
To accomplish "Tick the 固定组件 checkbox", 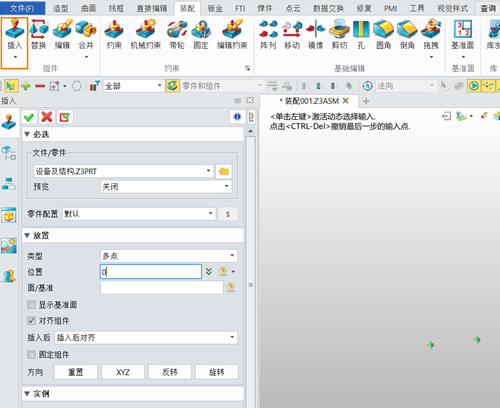I will (x=32, y=354).
